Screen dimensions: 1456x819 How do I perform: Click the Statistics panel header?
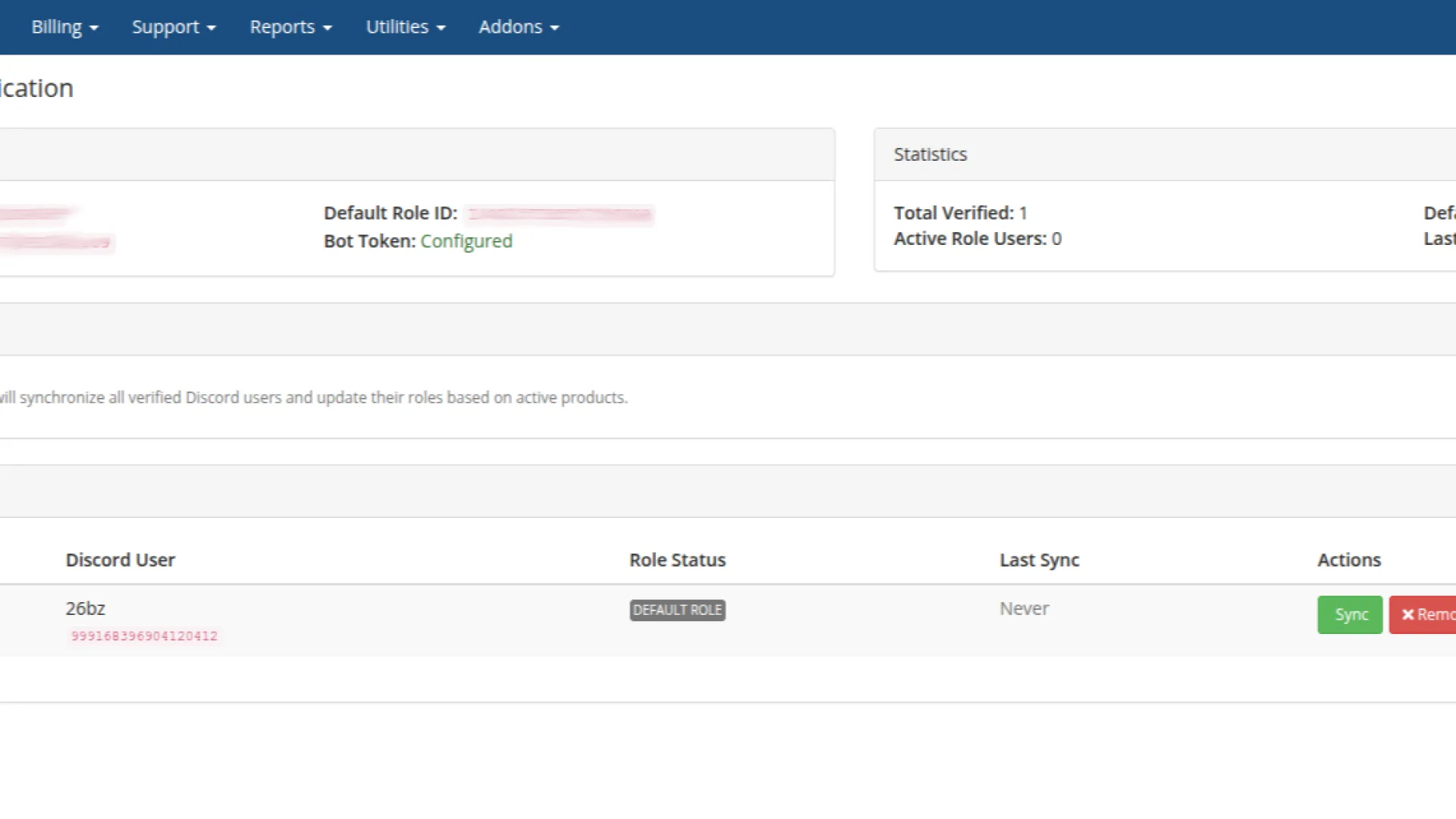pyautogui.click(x=930, y=155)
